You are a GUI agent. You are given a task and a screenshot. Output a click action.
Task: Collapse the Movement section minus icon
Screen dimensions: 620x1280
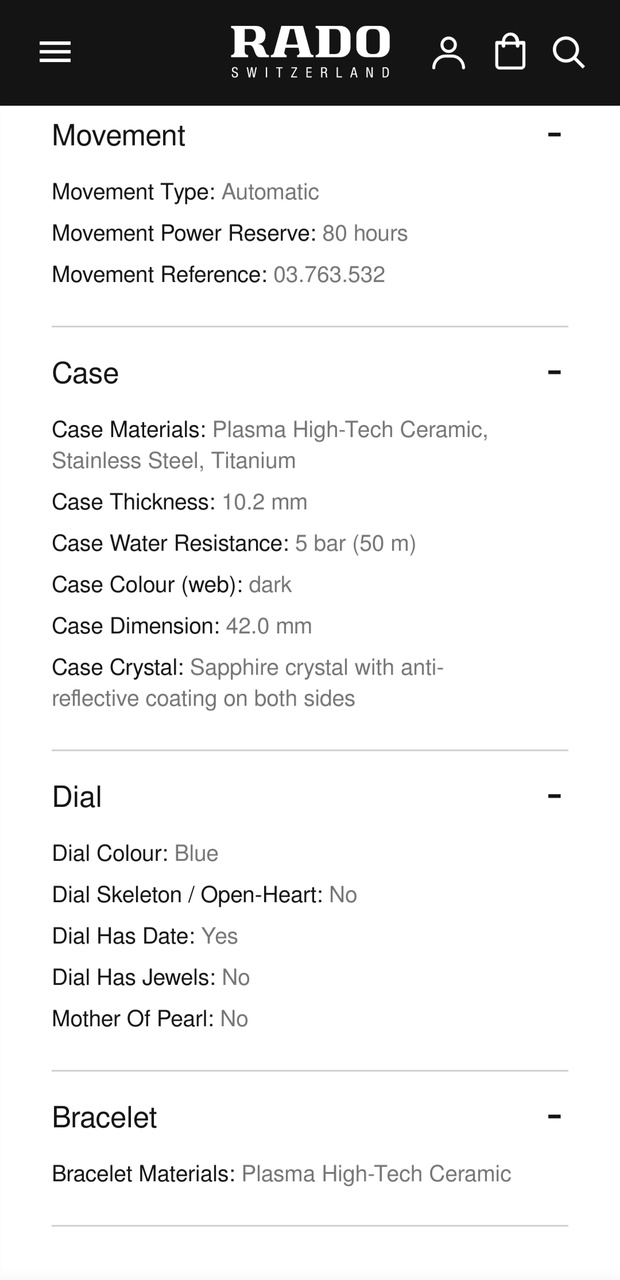554,134
